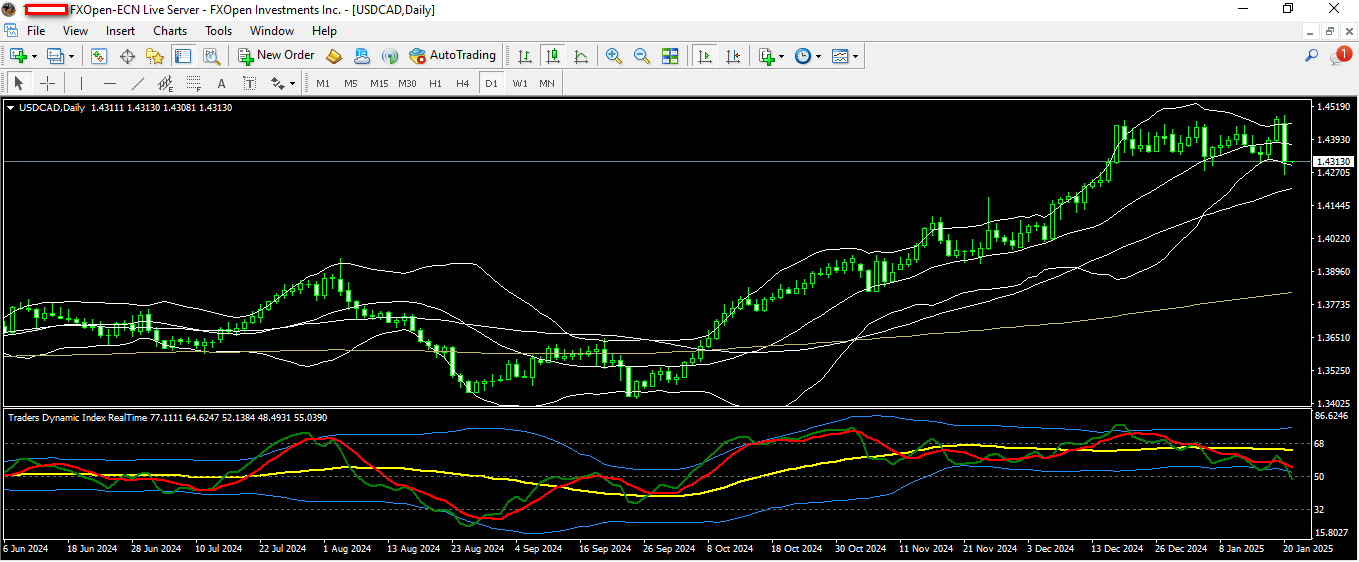Select the Text tool
Image resolution: width=1359 pixels, height=562 pixels.
point(221,83)
